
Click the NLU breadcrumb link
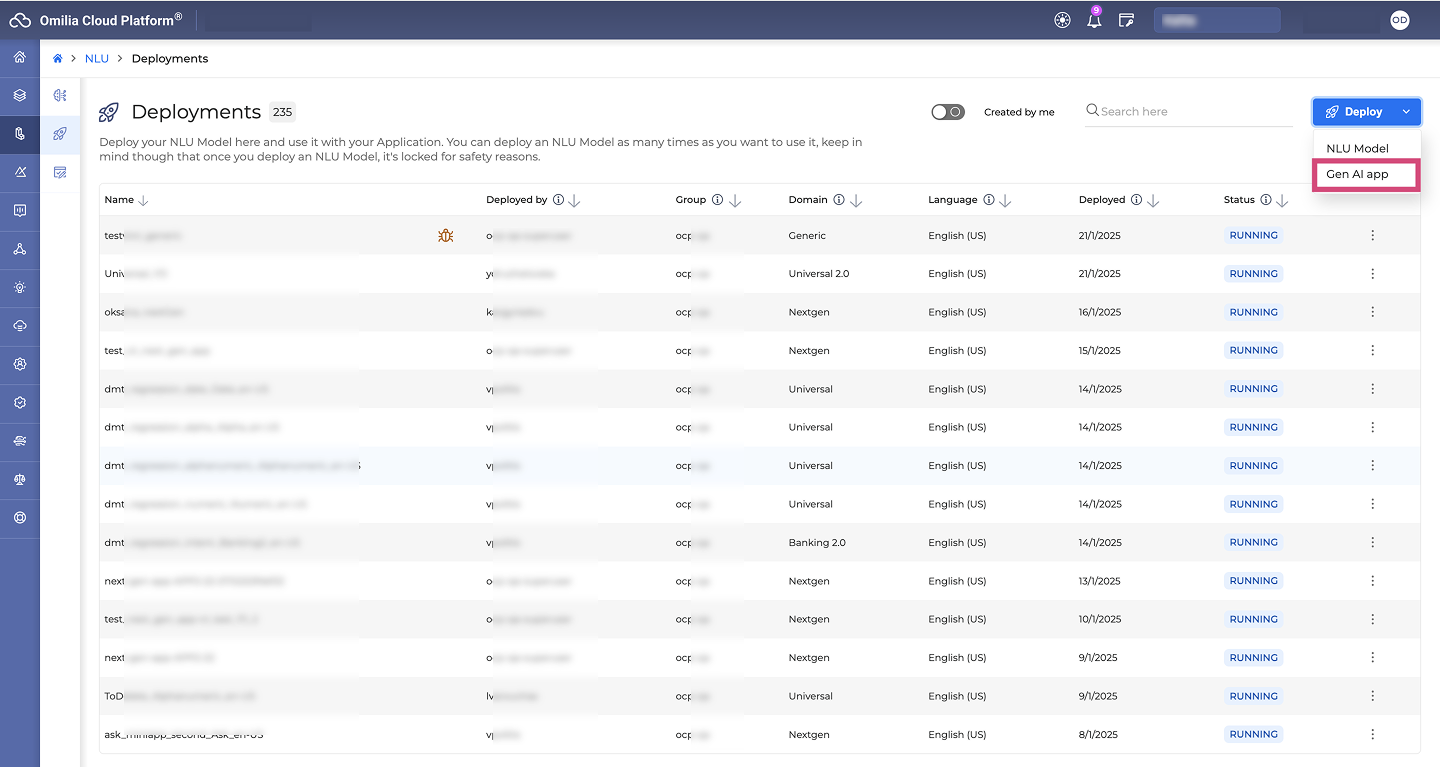97,59
